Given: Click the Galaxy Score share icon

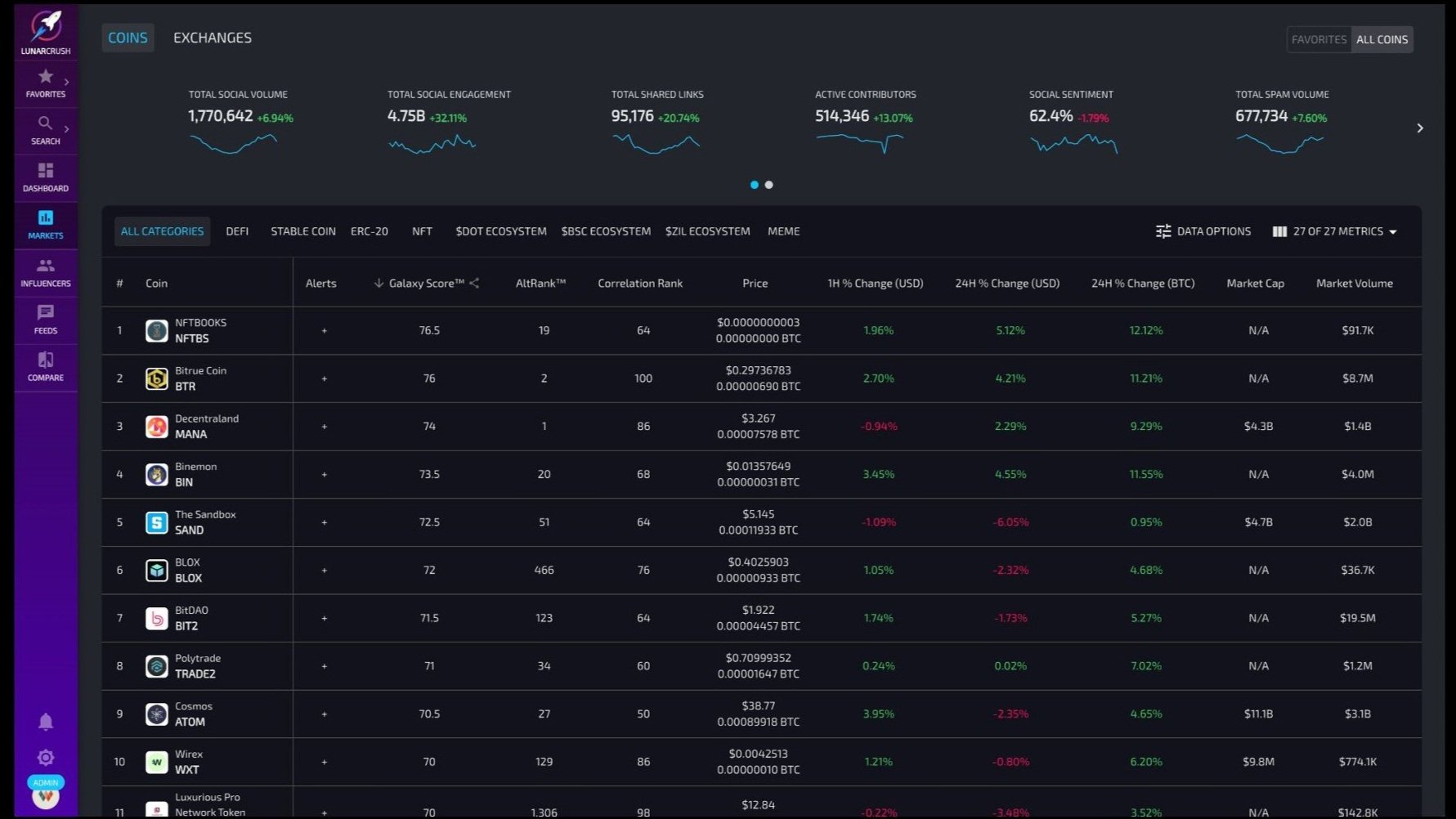Looking at the screenshot, I should (474, 283).
